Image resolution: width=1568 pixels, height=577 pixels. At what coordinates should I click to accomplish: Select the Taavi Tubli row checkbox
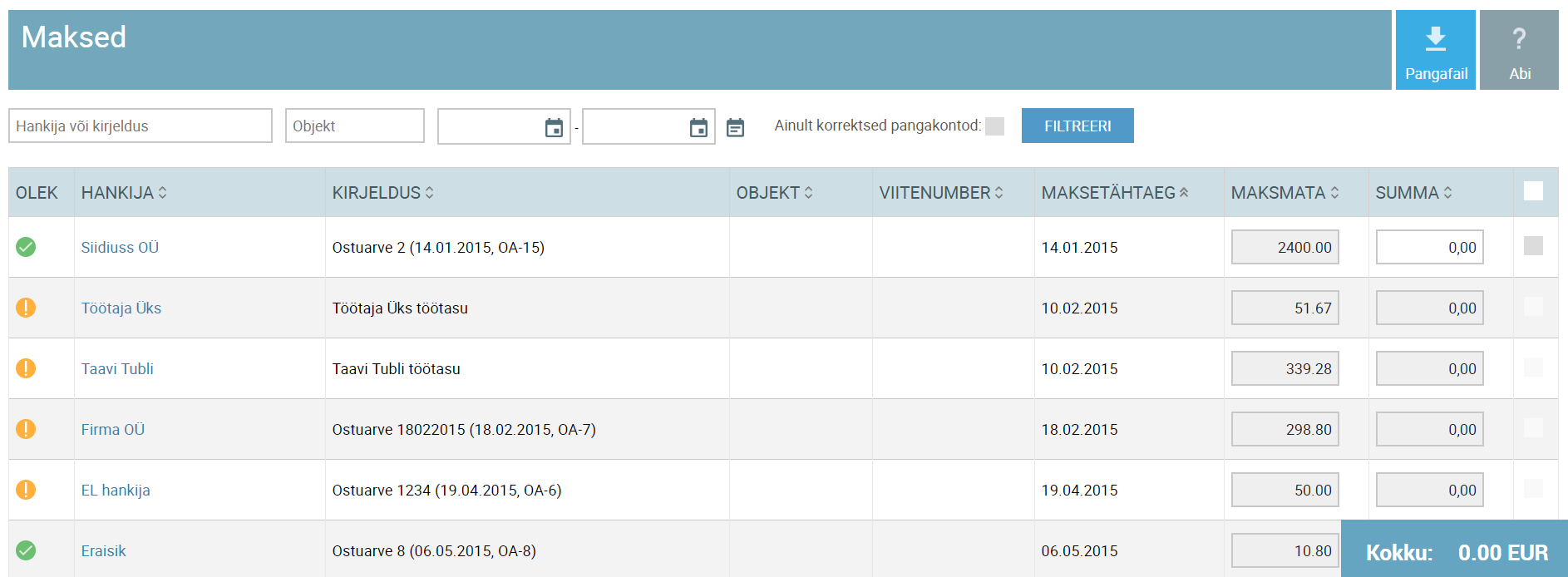1533,367
